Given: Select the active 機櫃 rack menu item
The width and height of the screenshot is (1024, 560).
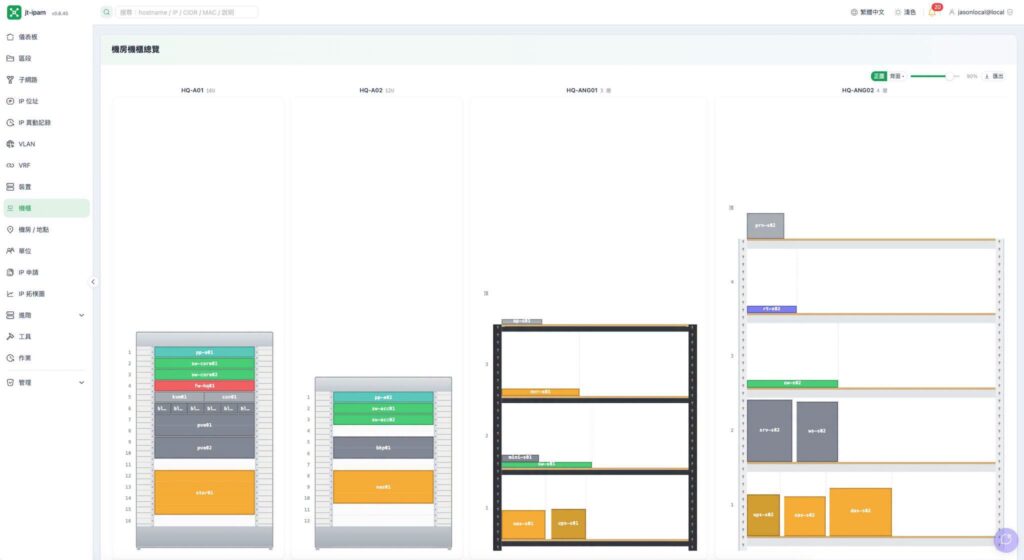Looking at the screenshot, I should click(x=46, y=208).
